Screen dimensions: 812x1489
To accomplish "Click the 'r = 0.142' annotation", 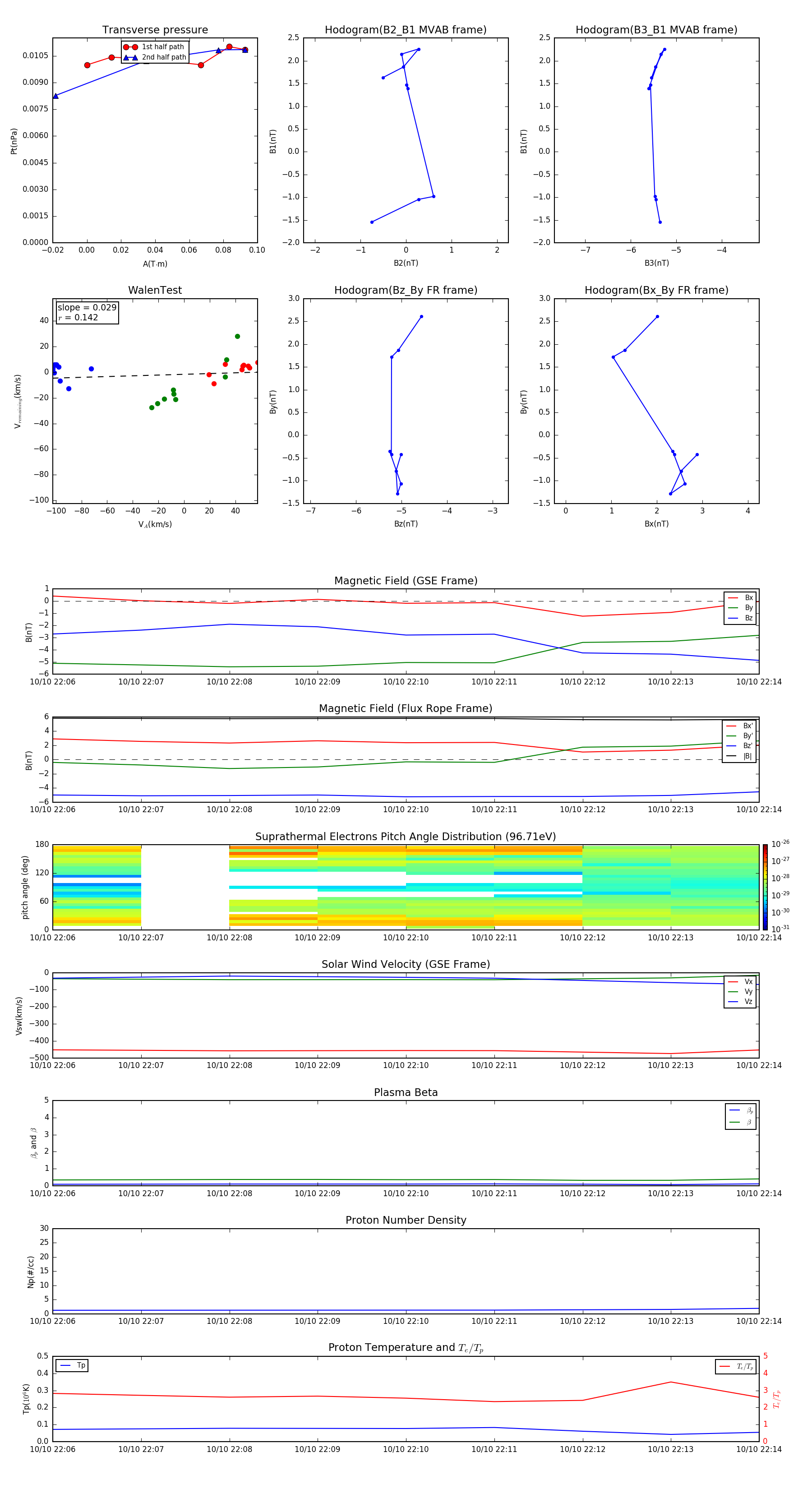I will click(x=78, y=317).
